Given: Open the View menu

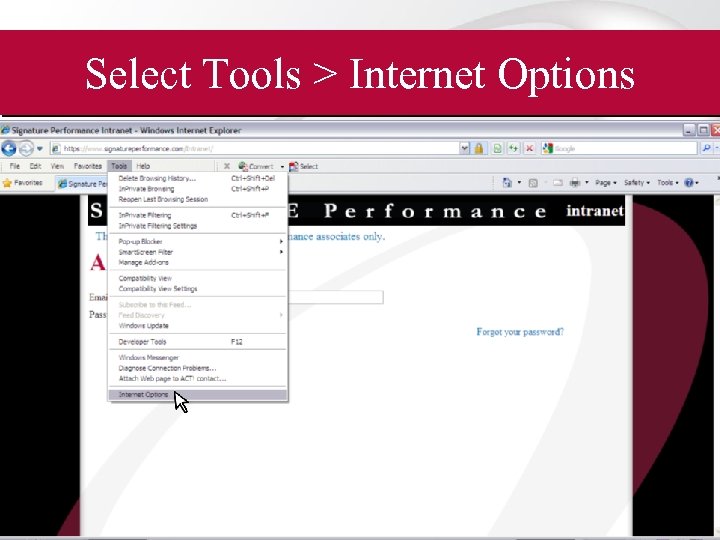Looking at the screenshot, I should click(x=57, y=166).
